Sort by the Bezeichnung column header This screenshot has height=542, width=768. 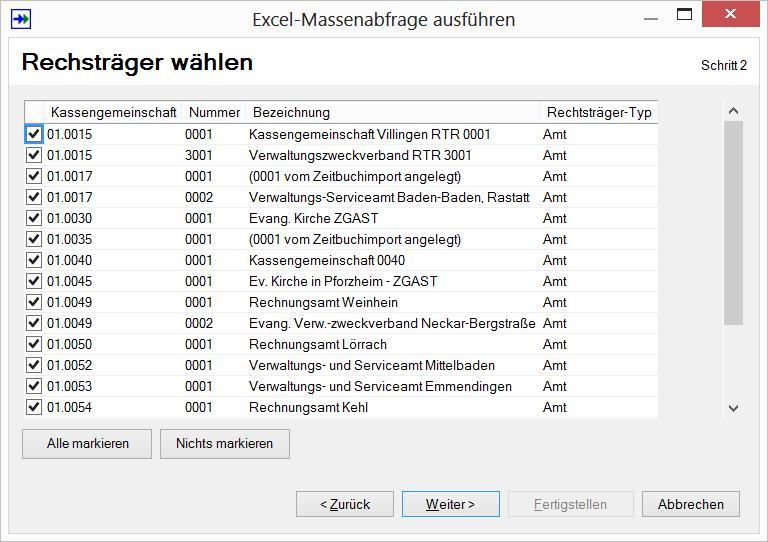click(x=392, y=112)
